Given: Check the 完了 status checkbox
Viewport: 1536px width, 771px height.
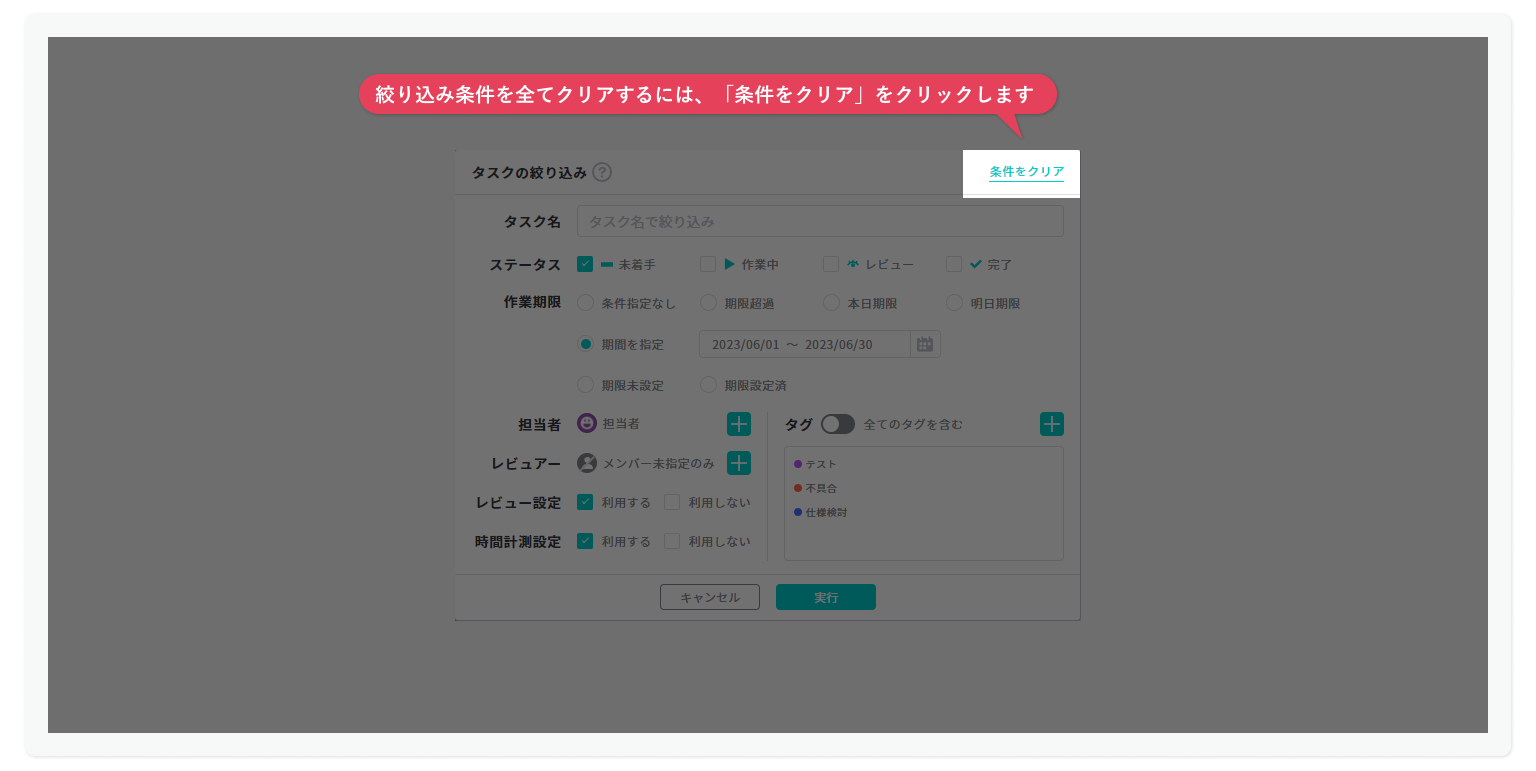Looking at the screenshot, I should [954, 264].
